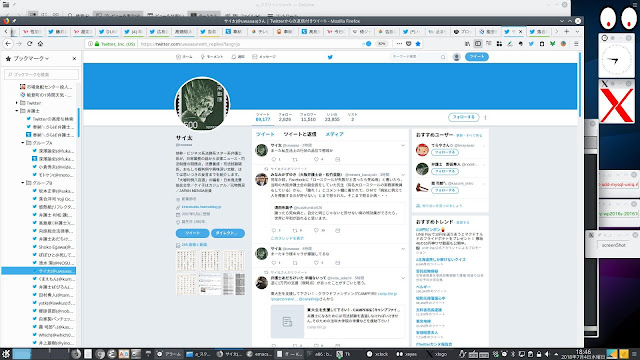Click the フォローする button on profile header
Image resolution: width=640 pixels, height=360 pixels.
pyautogui.click(x=463, y=117)
